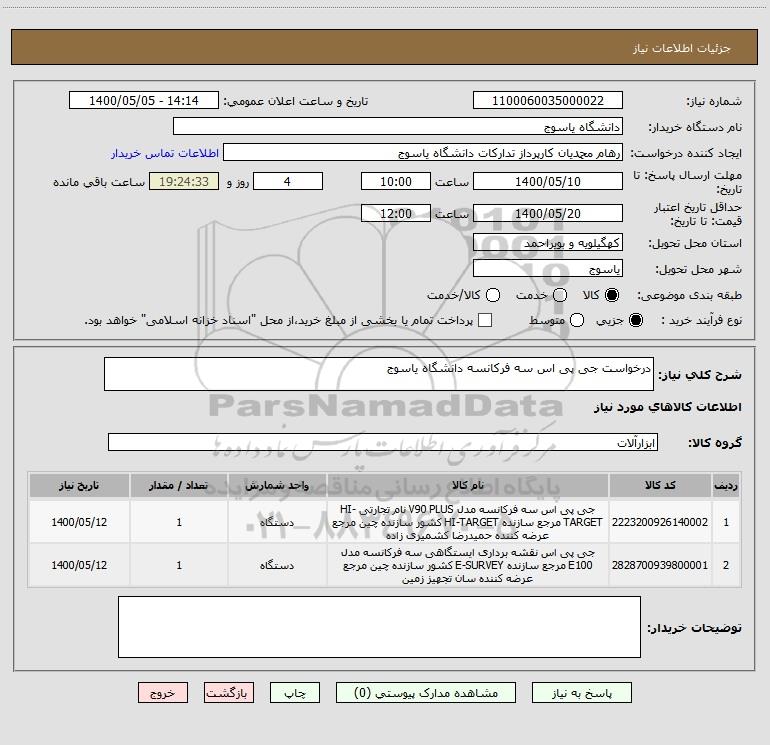Click the response deadline date 1400/05/10 field
This screenshot has width=770, height=745.
click(x=548, y=181)
